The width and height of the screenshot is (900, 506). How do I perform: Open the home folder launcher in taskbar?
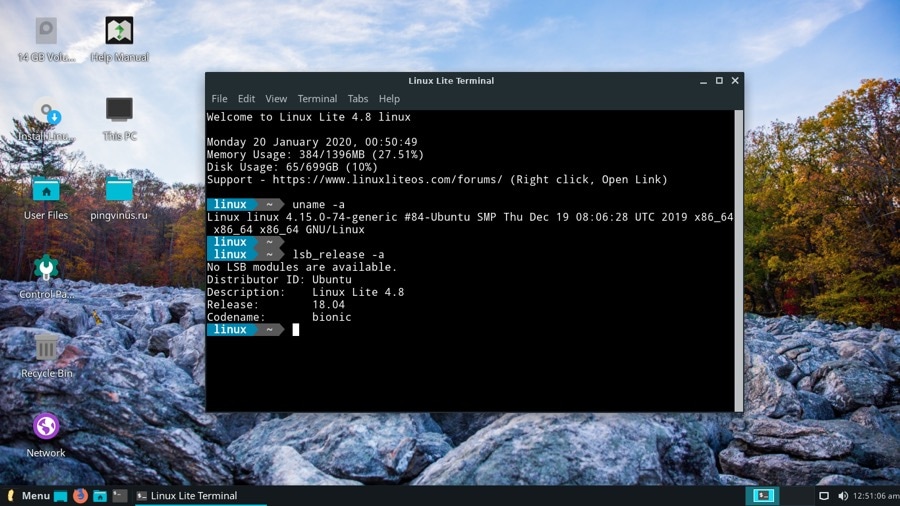(x=100, y=496)
